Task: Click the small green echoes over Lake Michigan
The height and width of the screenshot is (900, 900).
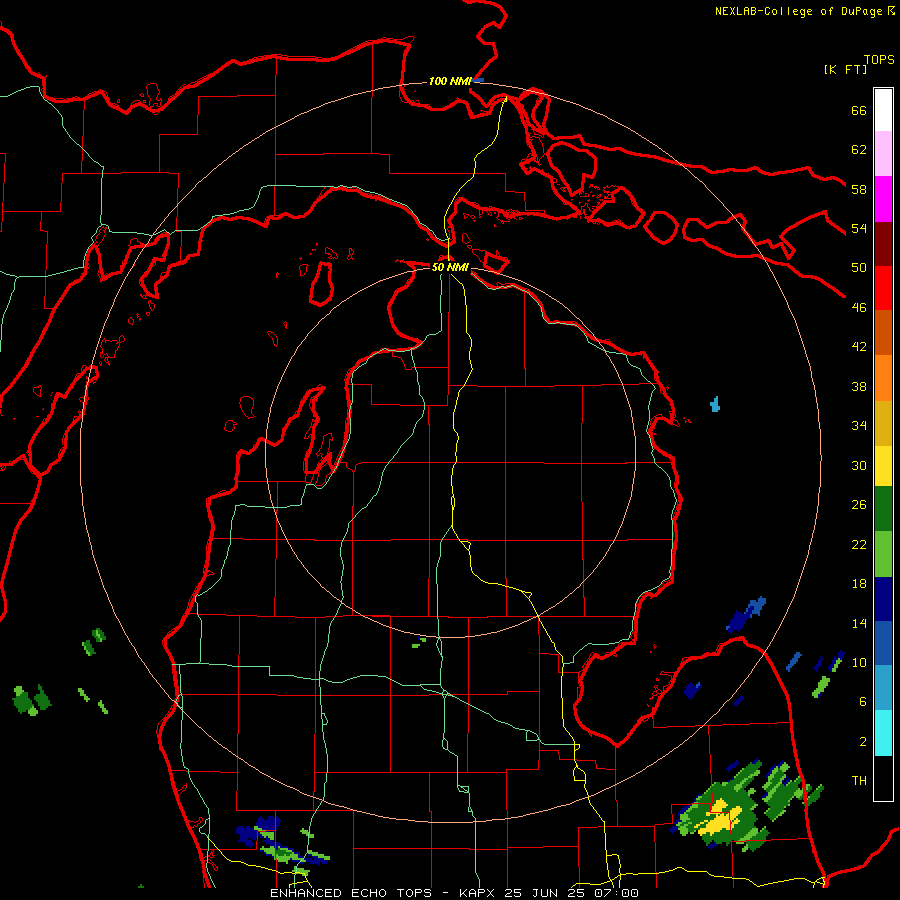Action: [94, 642]
